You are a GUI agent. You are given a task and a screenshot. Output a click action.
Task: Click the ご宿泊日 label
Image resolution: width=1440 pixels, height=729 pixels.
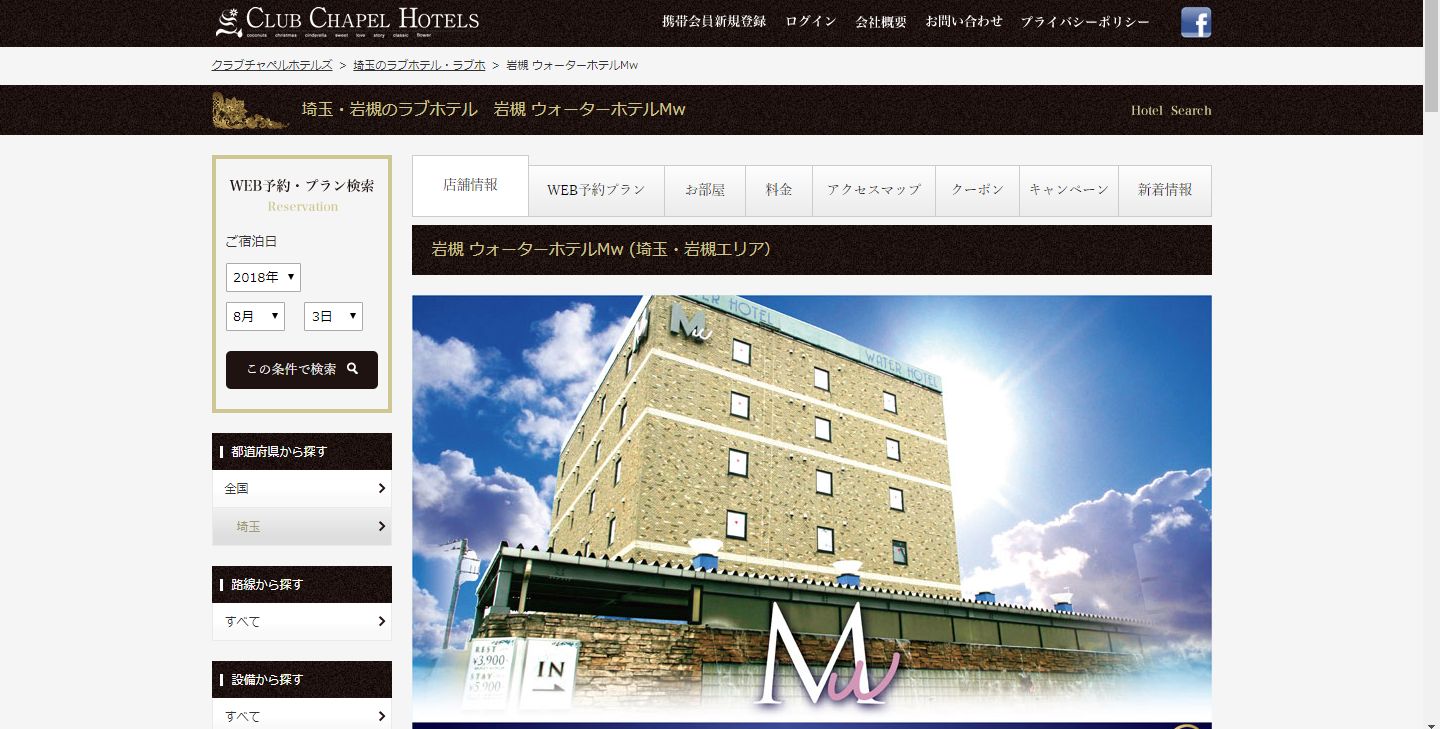(251, 242)
